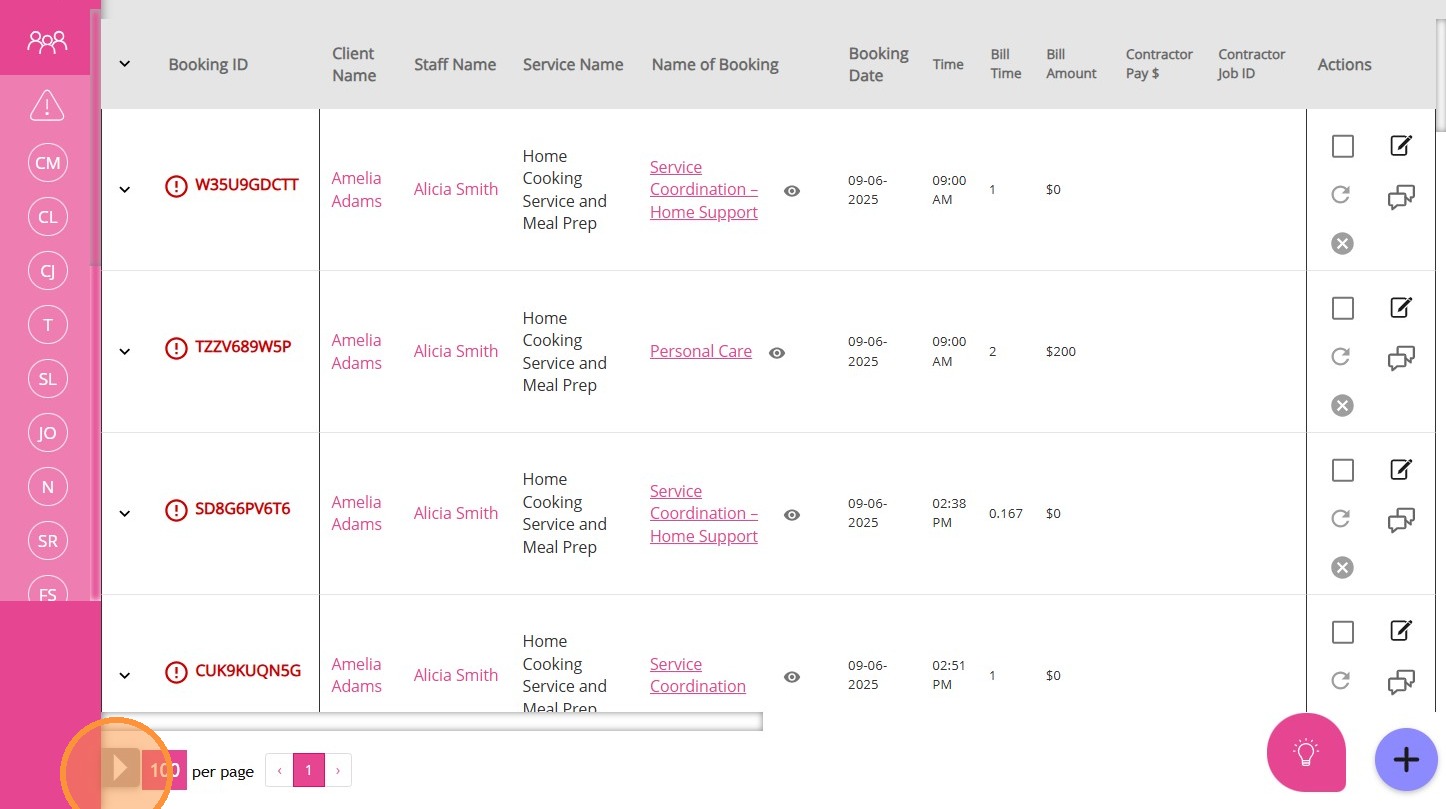Open the warning alerts triangle icon
The width and height of the screenshot is (1446, 809).
coord(47,105)
